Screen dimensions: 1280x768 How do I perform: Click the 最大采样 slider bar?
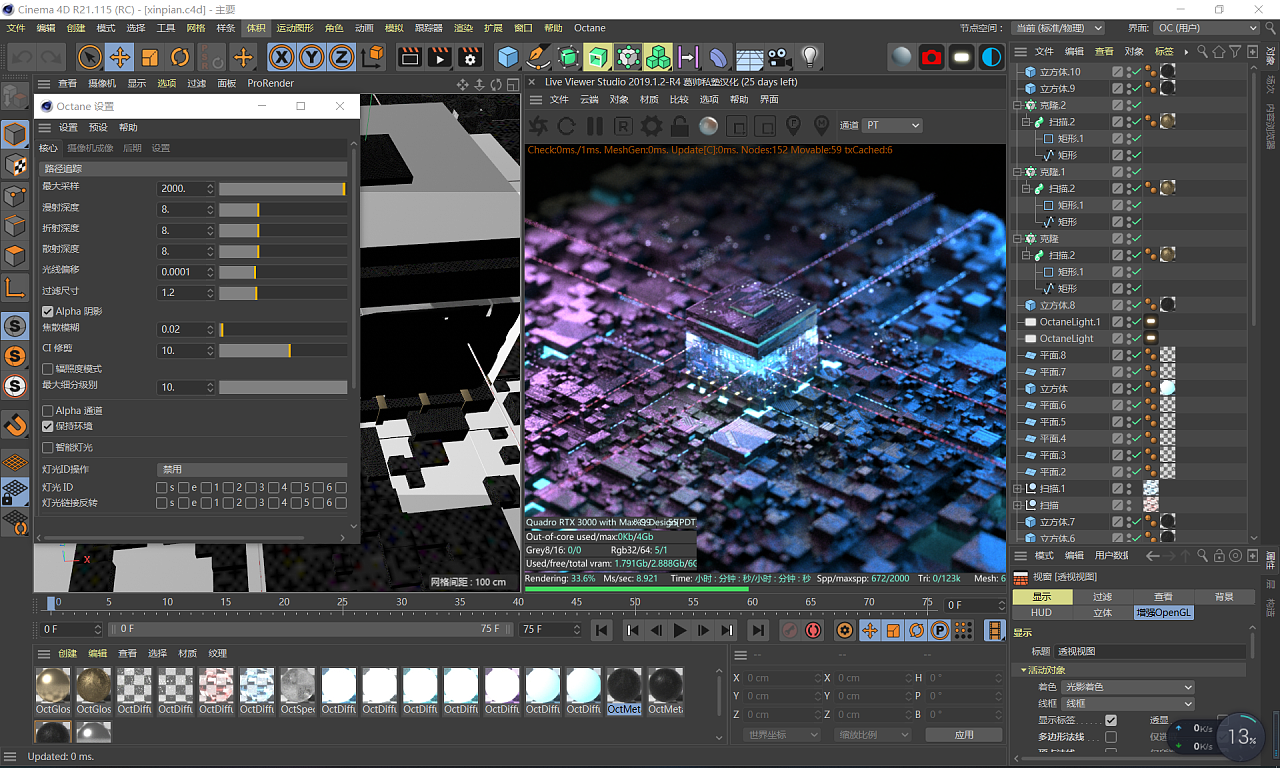click(282, 189)
